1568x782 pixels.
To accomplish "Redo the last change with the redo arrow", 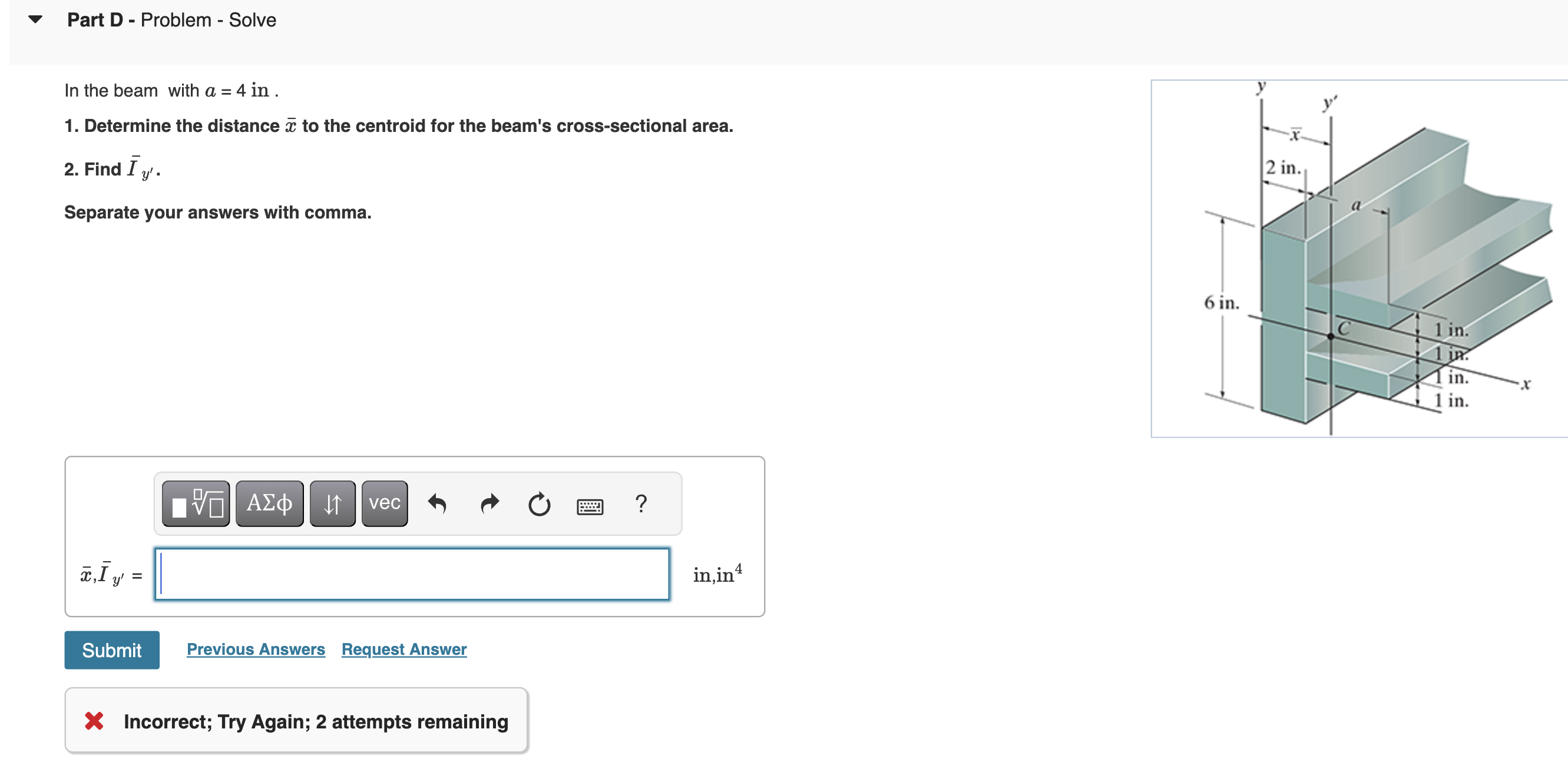I will point(489,505).
